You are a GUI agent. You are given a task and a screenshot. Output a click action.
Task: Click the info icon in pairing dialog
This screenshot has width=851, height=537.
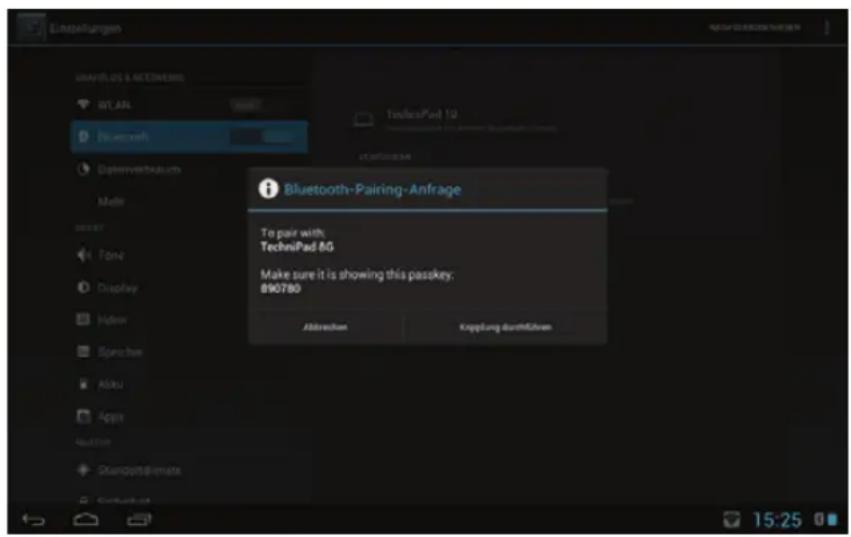pos(268,188)
